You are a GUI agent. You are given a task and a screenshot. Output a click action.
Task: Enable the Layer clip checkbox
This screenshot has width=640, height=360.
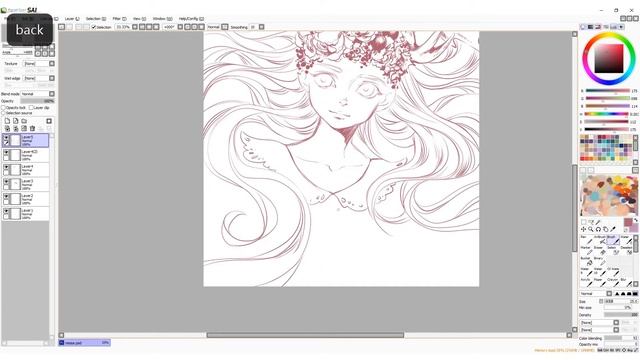31,108
